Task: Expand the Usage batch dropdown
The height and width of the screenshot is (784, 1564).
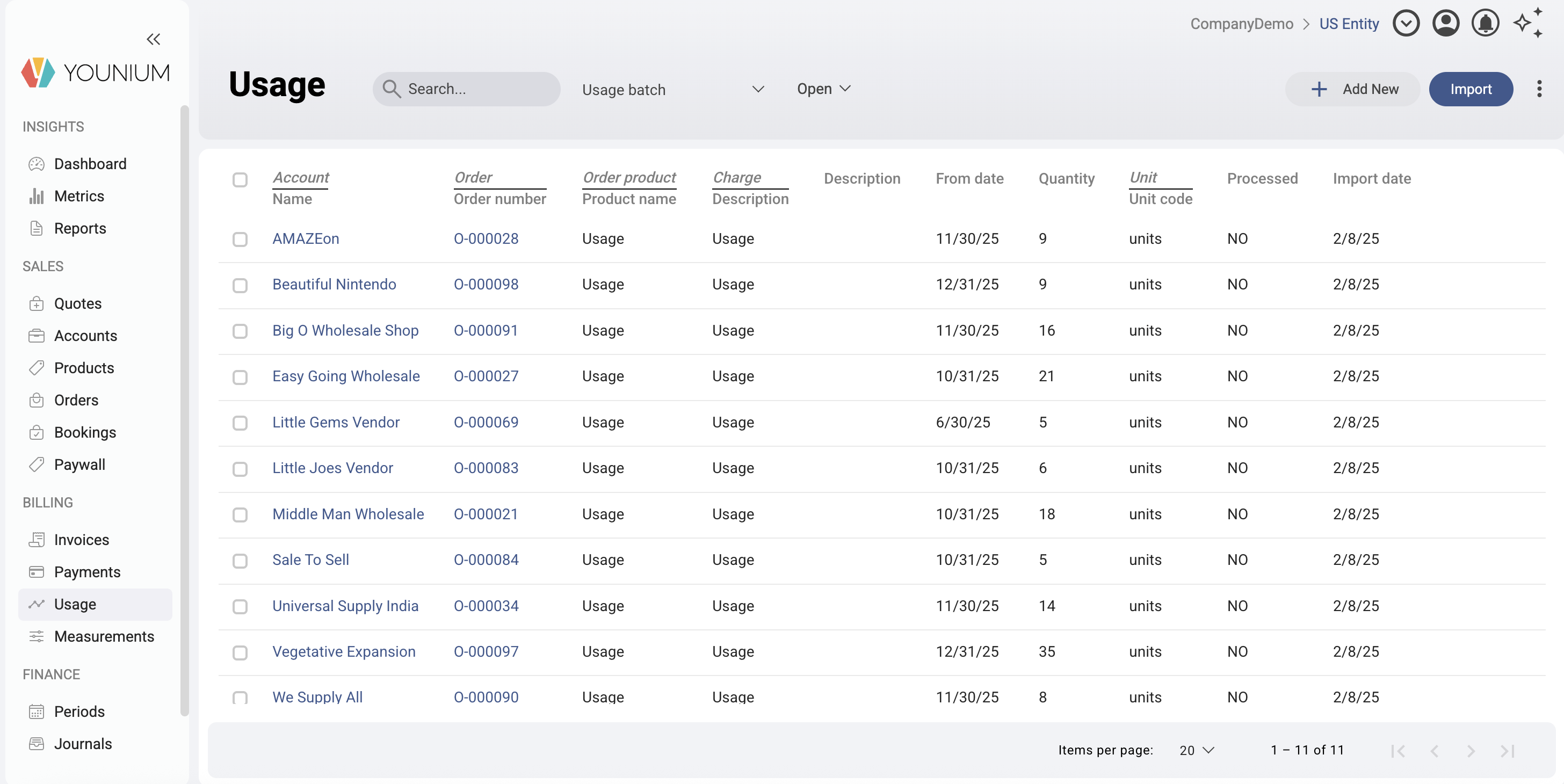Action: [672, 89]
